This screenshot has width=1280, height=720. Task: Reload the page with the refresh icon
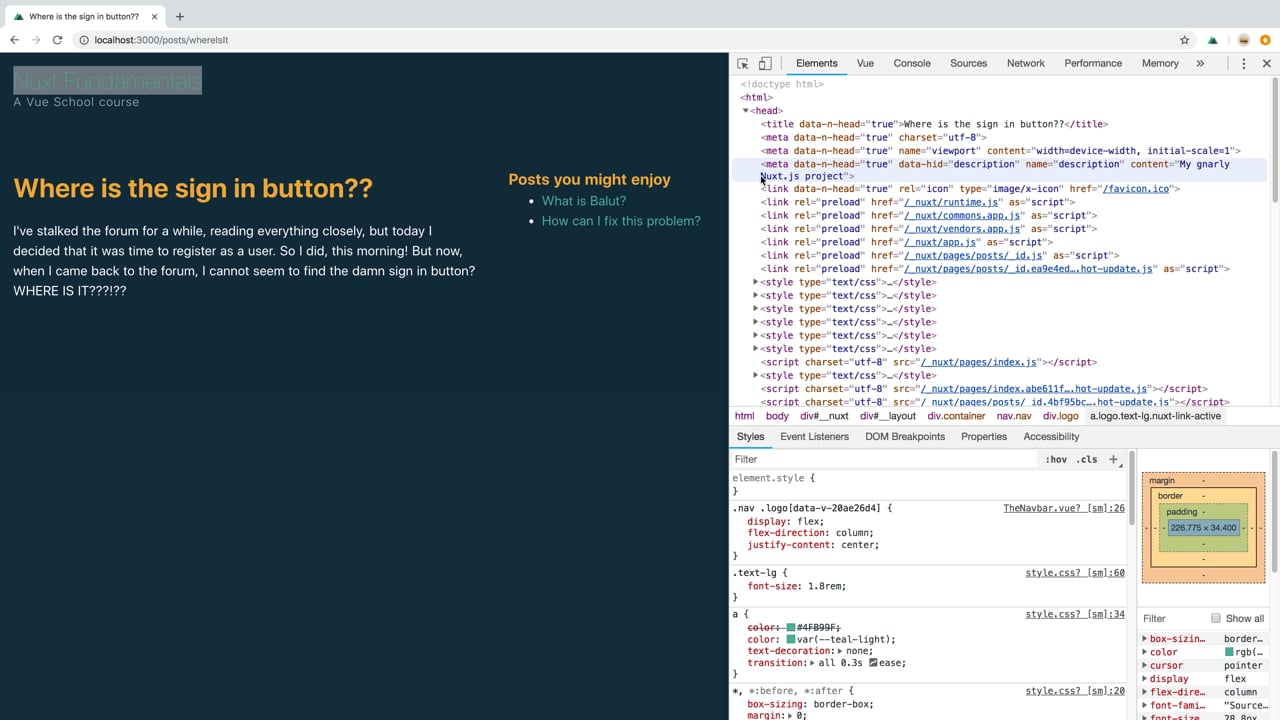click(x=57, y=40)
